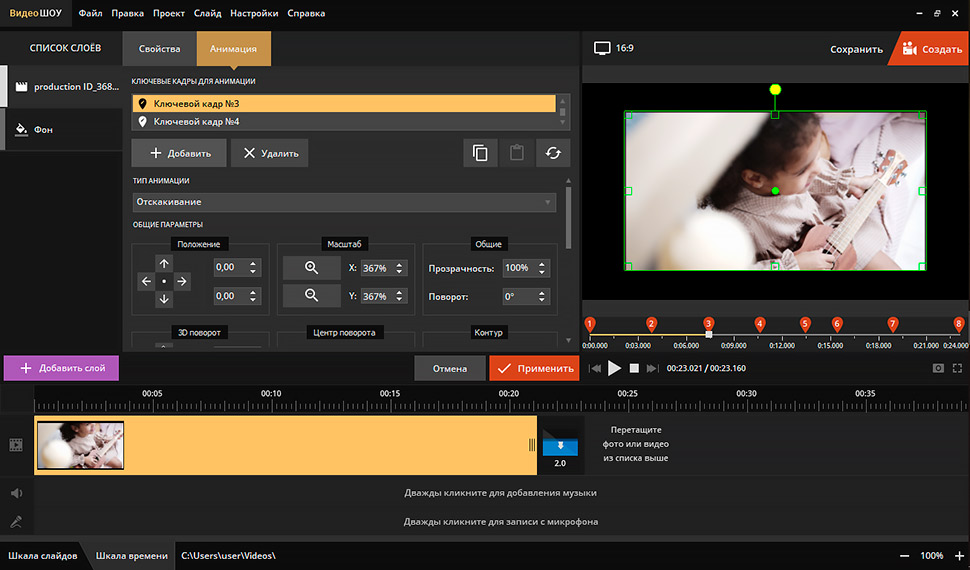Copy keyframe settings icon
This screenshot has width=970, height=570.
coord(480,153)
